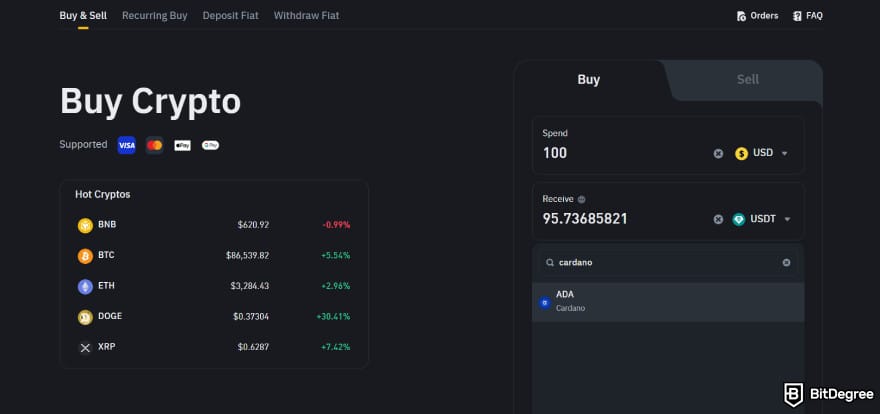The width and height of the screenshot is (880, 414).
Task: Click the XRP price $0.6287
Action: coord(253,347)
